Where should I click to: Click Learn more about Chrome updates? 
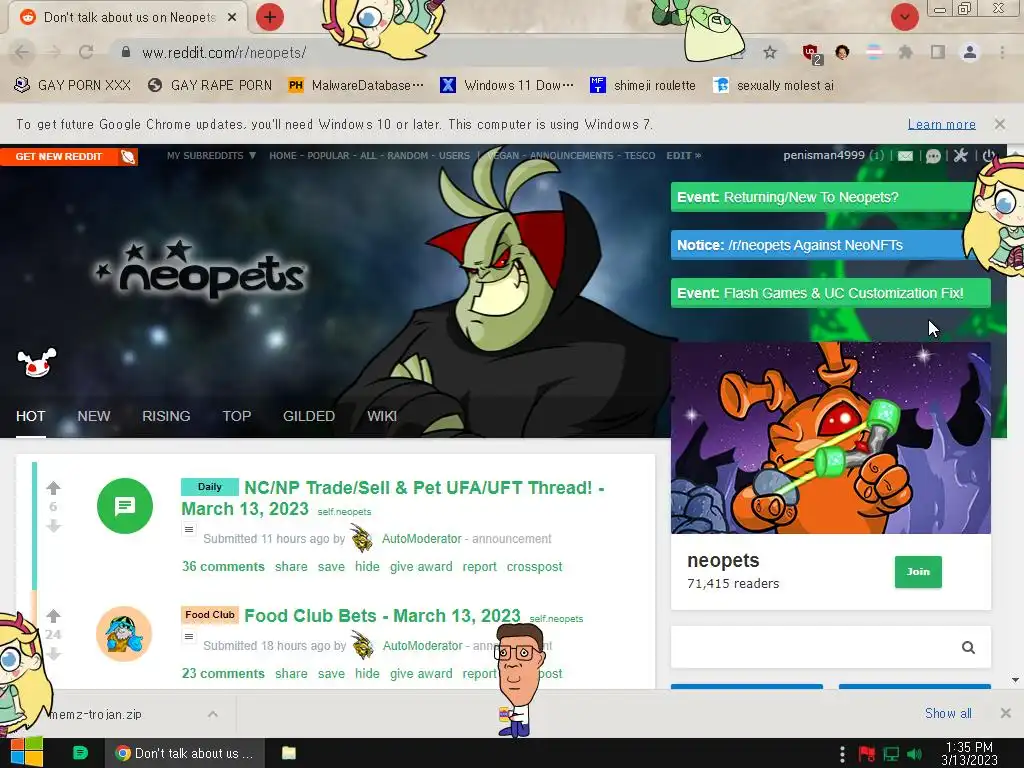pyautogui.click(x=941, y=124)
